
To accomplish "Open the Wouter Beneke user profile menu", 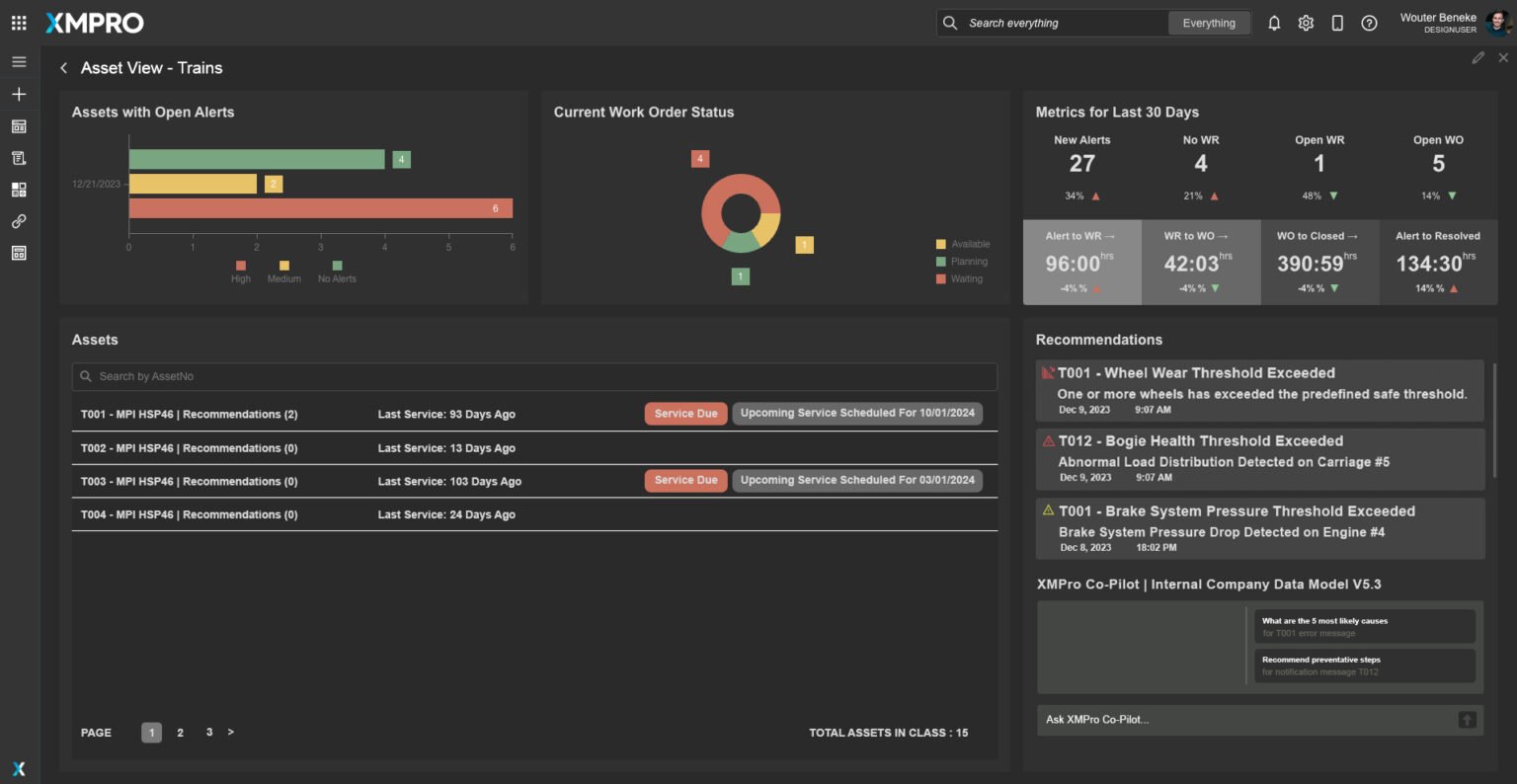I will click(x=1454, y=23).
